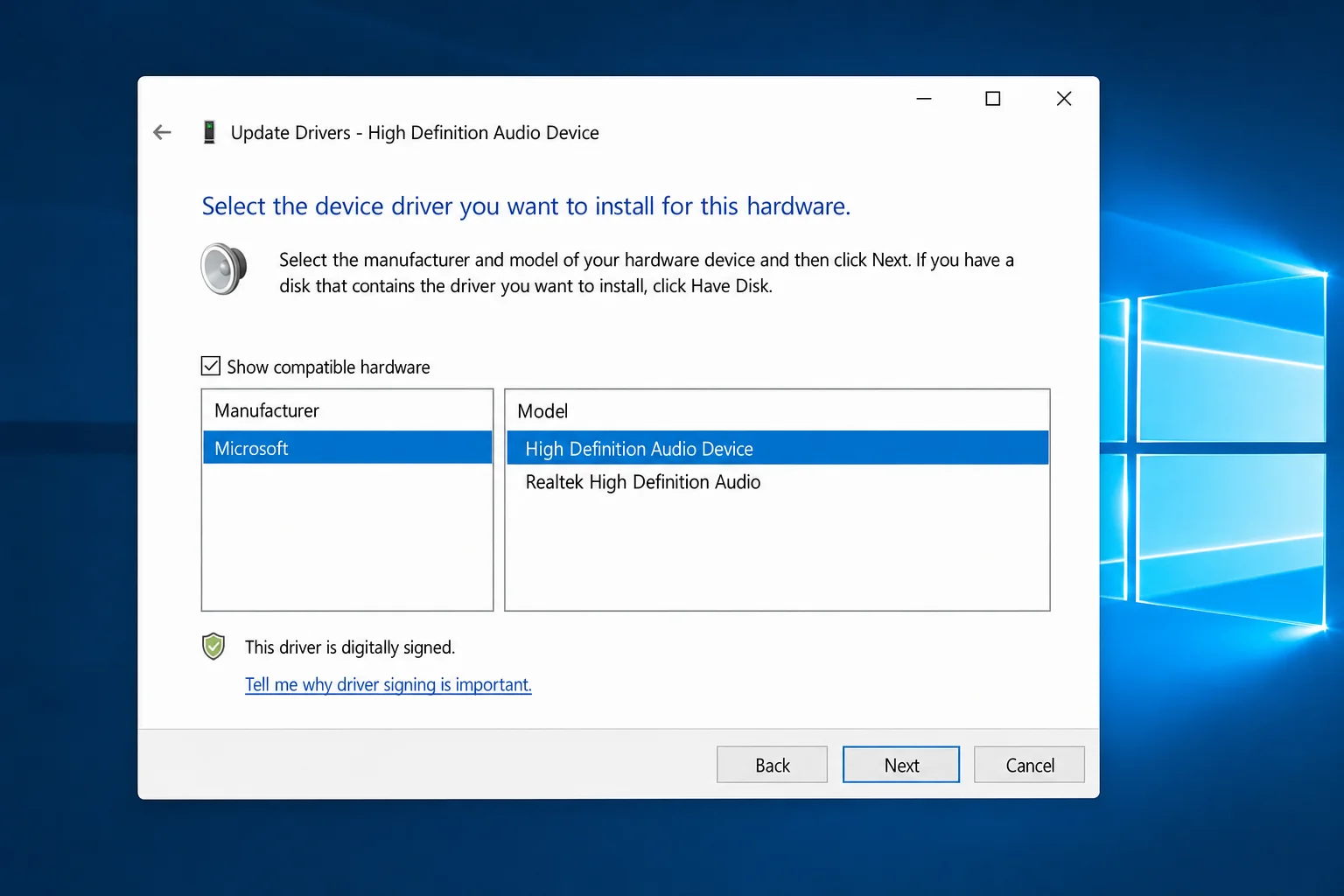The image size is (1344, 896).
Task: Minimize the Update Drivers window
Action: [924, 99]
